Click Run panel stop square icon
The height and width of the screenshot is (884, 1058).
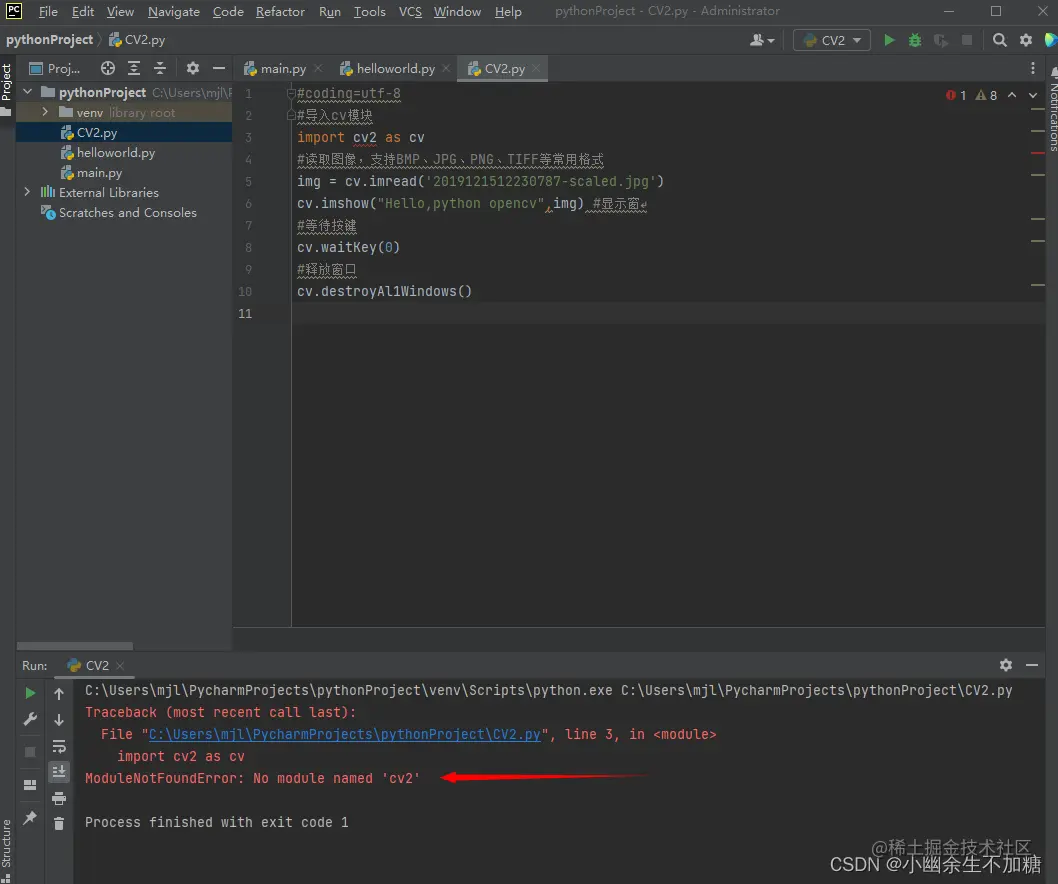[x=30, y=752]
